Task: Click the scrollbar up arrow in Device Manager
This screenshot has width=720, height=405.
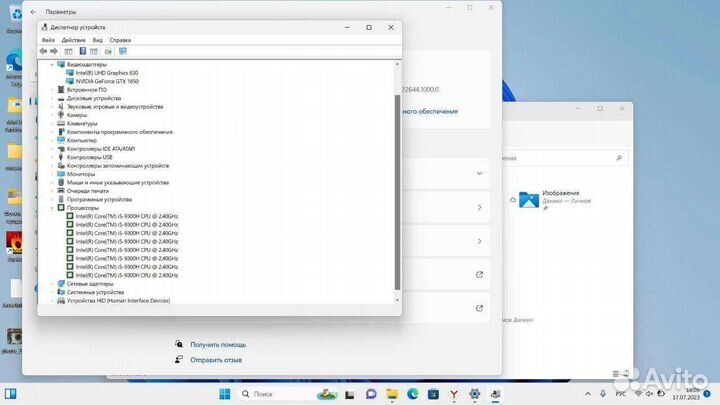Action: click(x=397, y=64)
